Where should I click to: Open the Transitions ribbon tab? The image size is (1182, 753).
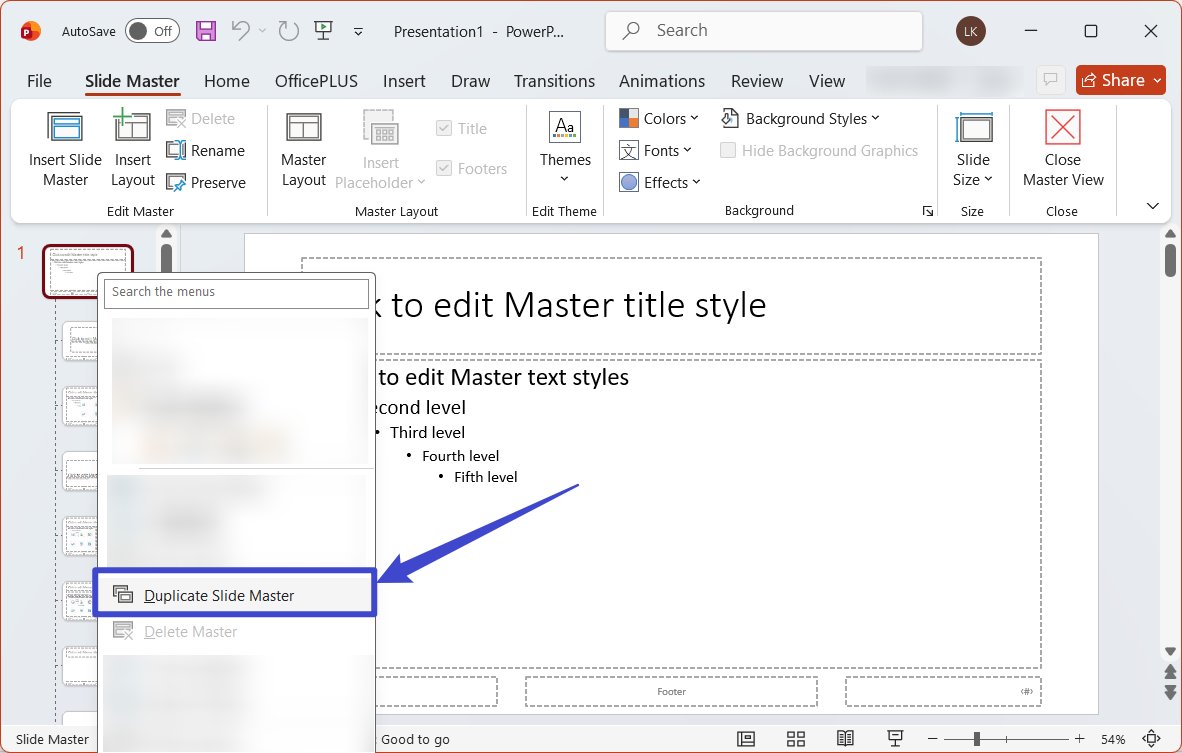554,81
